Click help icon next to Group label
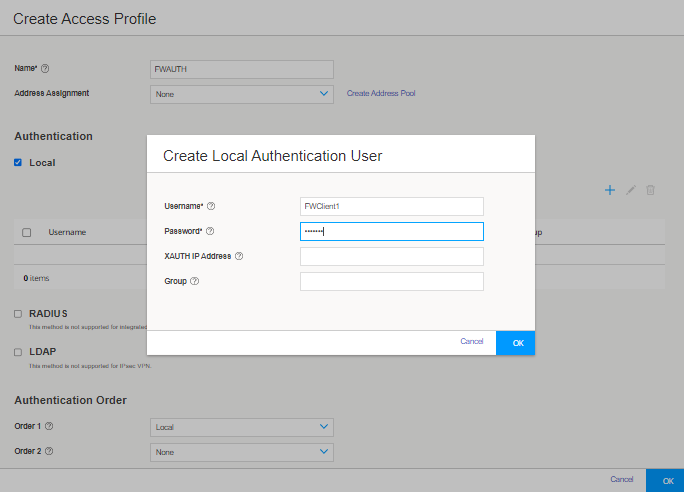Viewport: 684px width, 492px height. pos(195,281)
